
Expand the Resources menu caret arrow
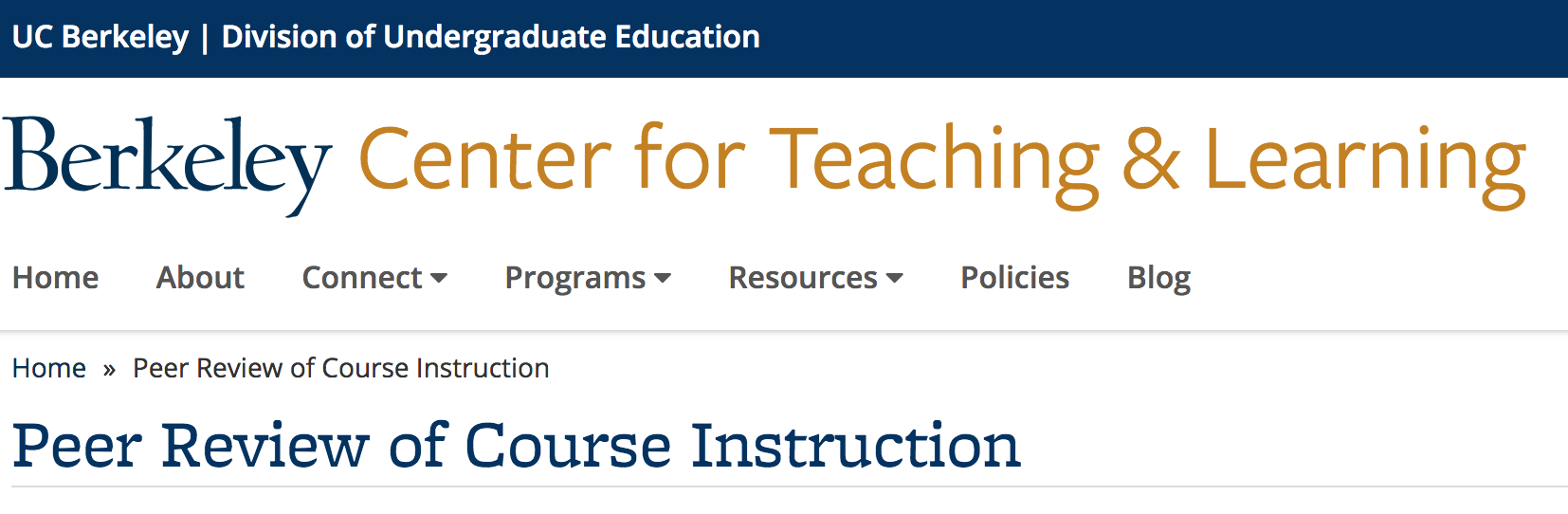(894, 279)
